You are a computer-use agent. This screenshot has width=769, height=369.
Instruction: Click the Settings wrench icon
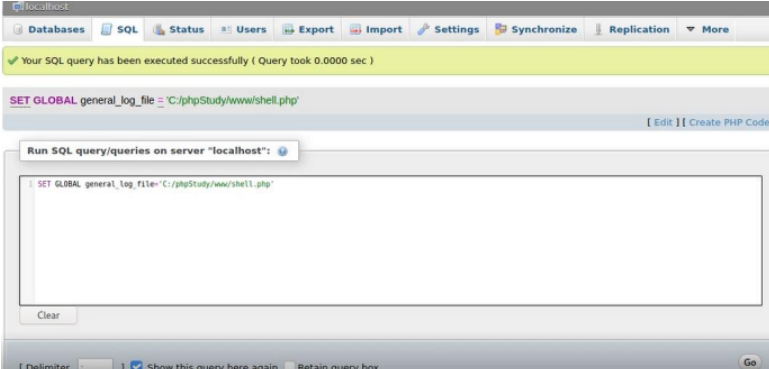pos(423,30)
